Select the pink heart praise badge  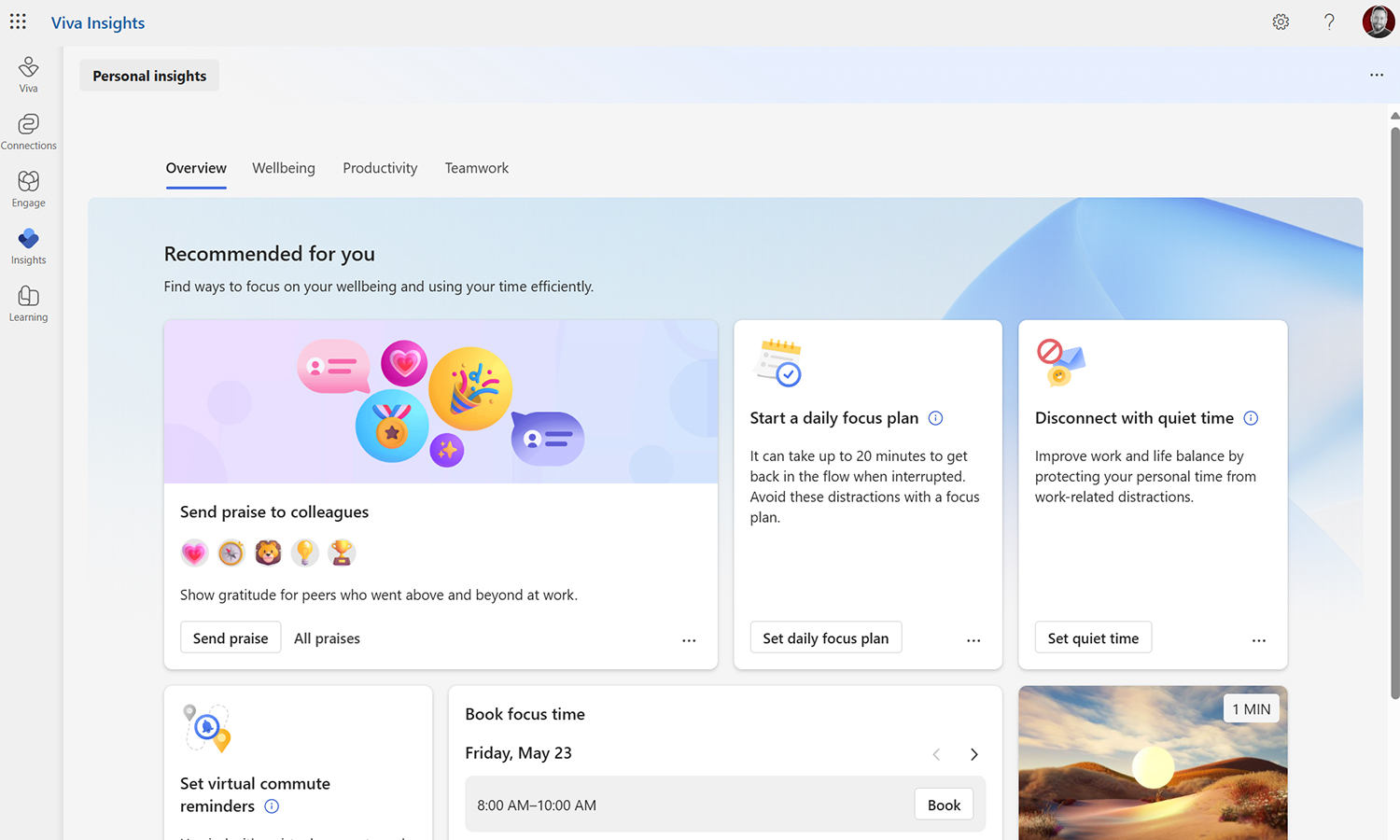pyautogui.click(x=194, y=553)
